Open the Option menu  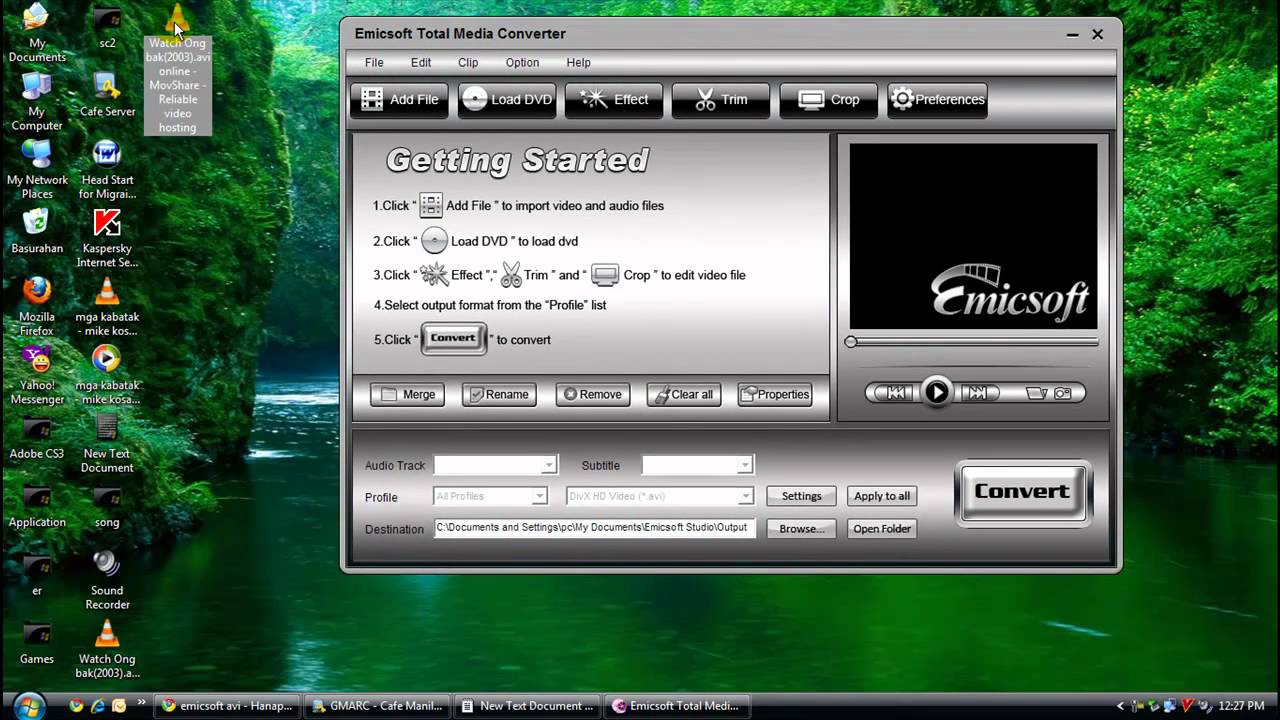pos(522,62)
